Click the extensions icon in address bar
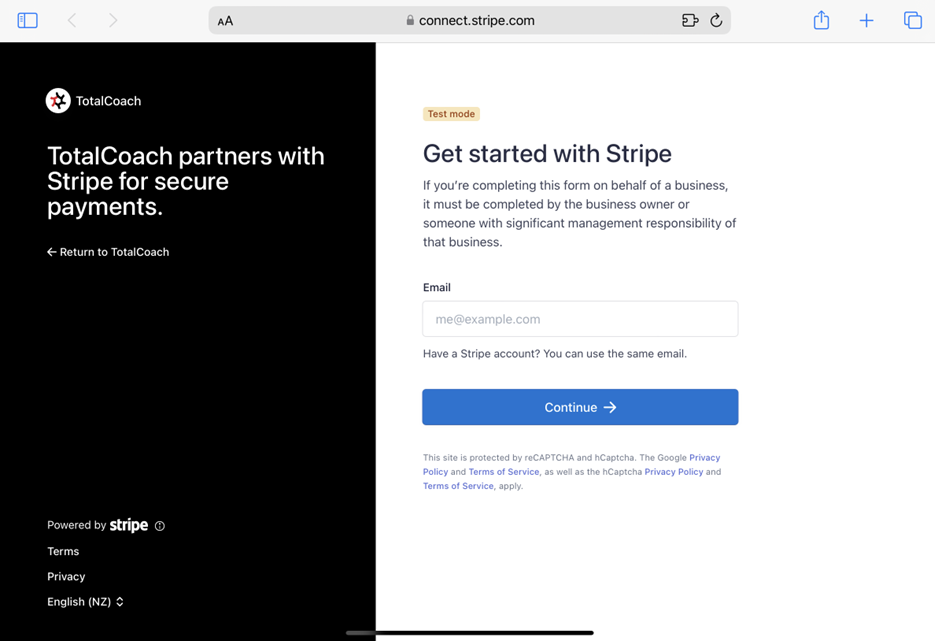Screen dimensions: 935x641 pyautogui.click(x=689, y=20)
